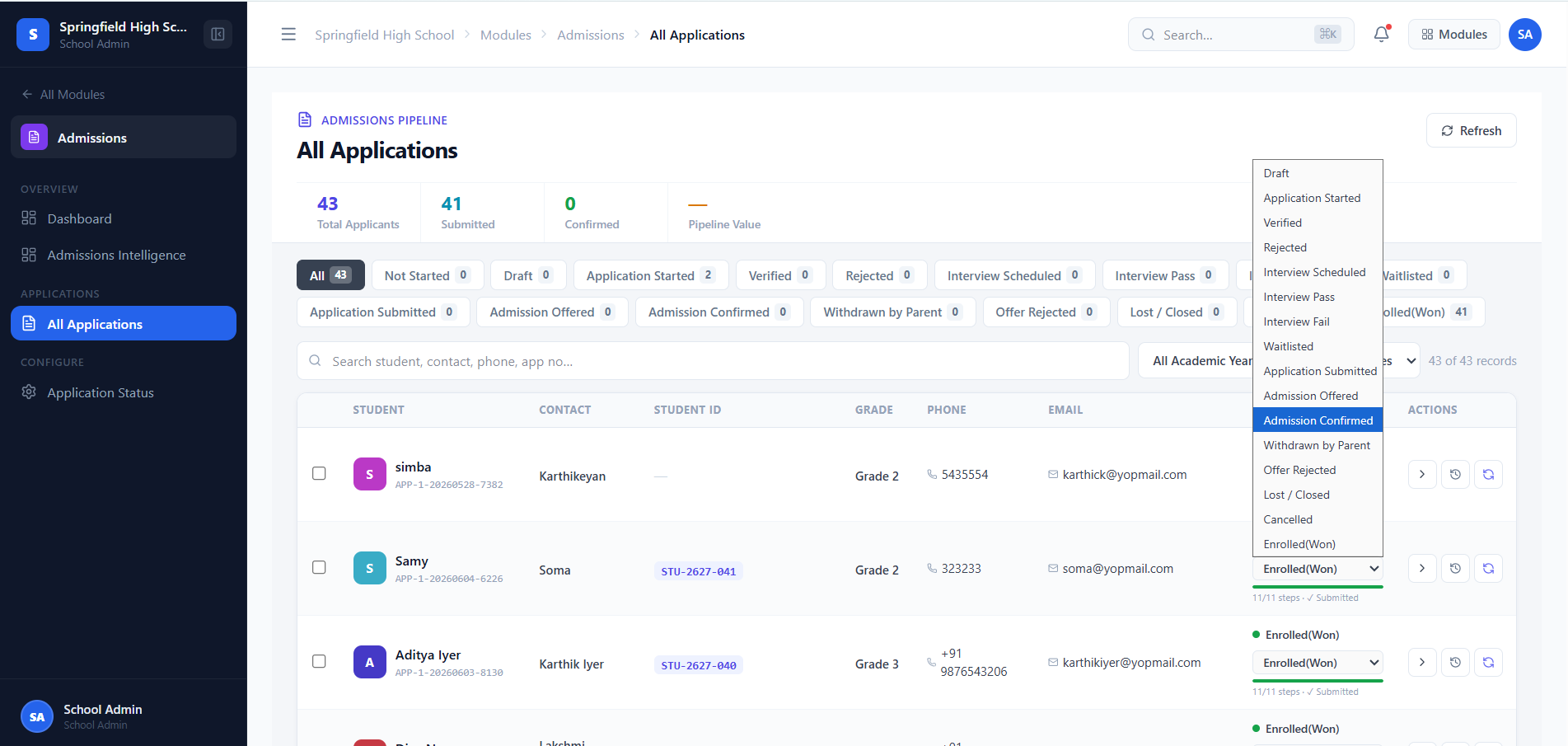Select checkbox for Aditya Iyer row

[x=319, y=661]
